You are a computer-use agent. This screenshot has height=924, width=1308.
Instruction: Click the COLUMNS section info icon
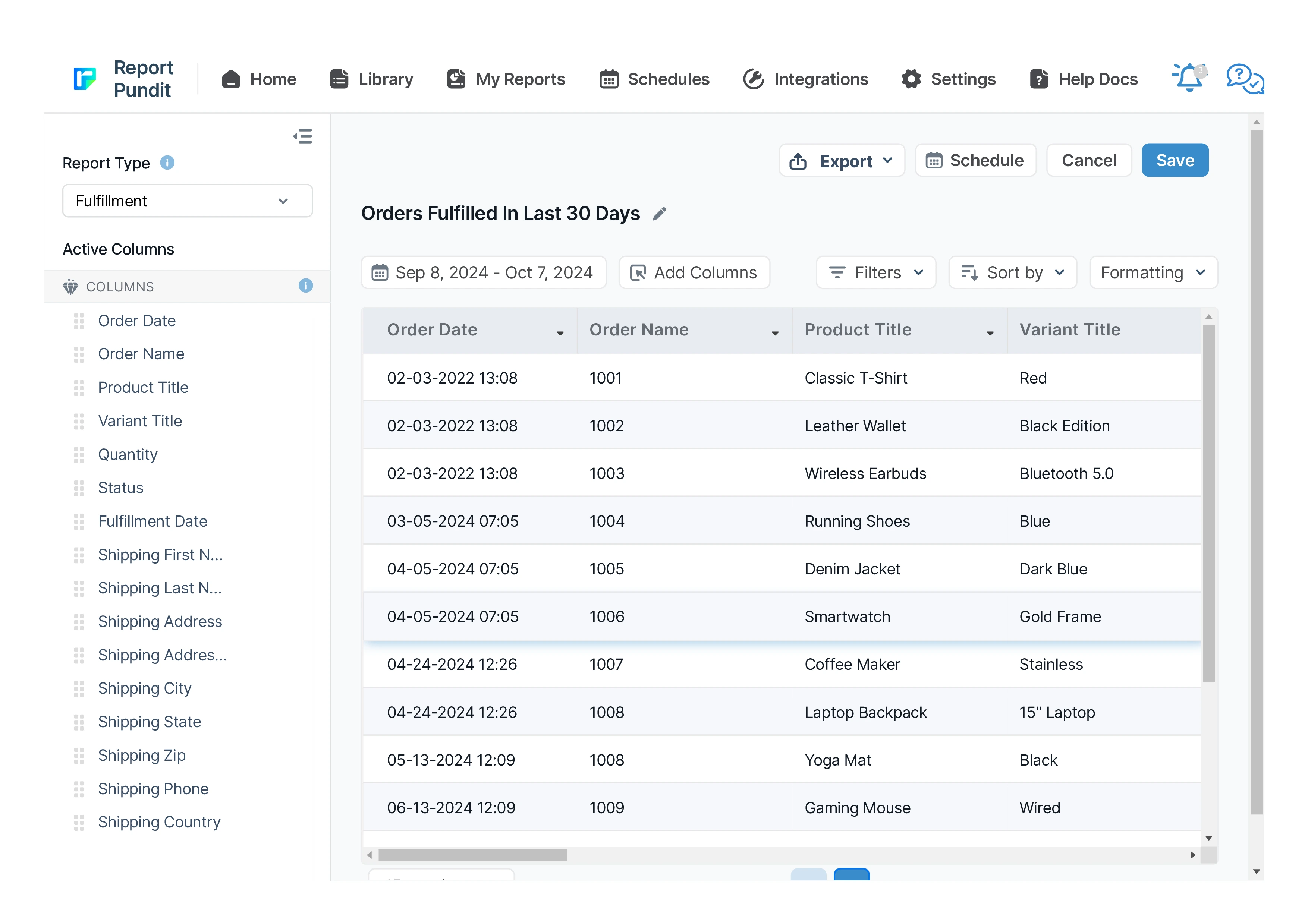click(x=305, y=286)
